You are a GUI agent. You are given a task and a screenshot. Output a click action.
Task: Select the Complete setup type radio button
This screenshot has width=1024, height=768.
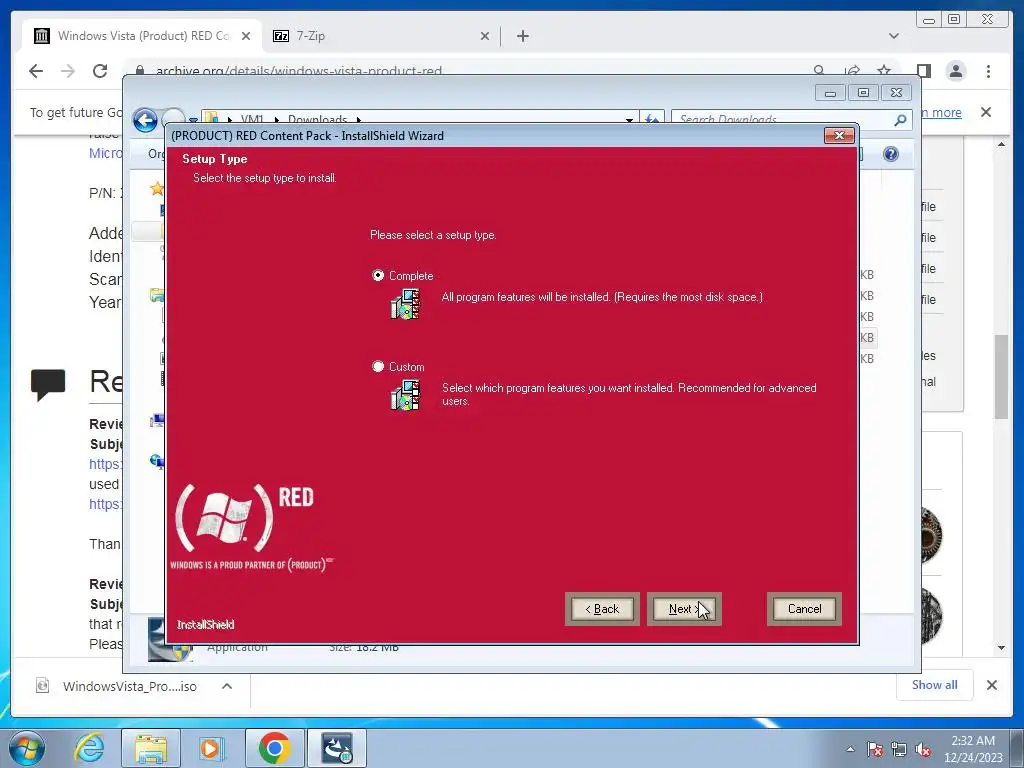tap(378, 276)
